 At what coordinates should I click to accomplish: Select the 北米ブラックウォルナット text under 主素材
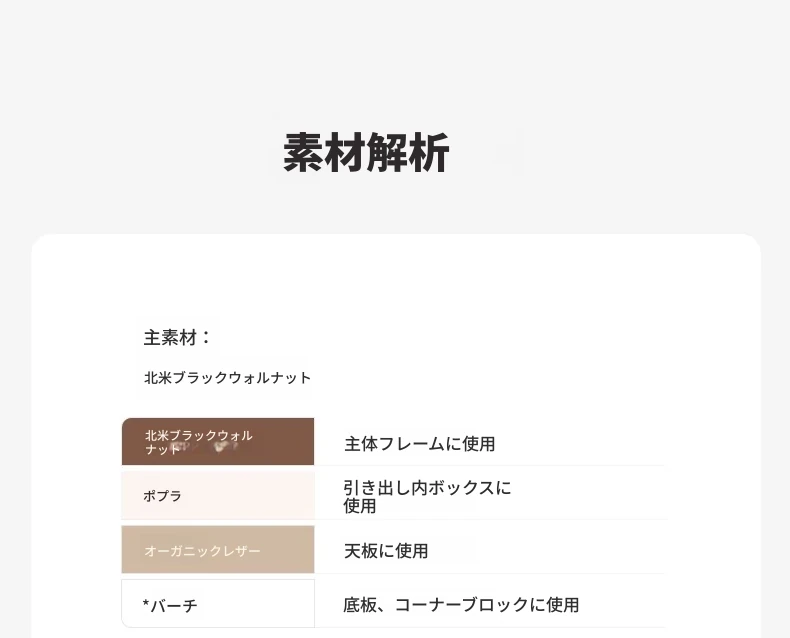coord(227,378)
